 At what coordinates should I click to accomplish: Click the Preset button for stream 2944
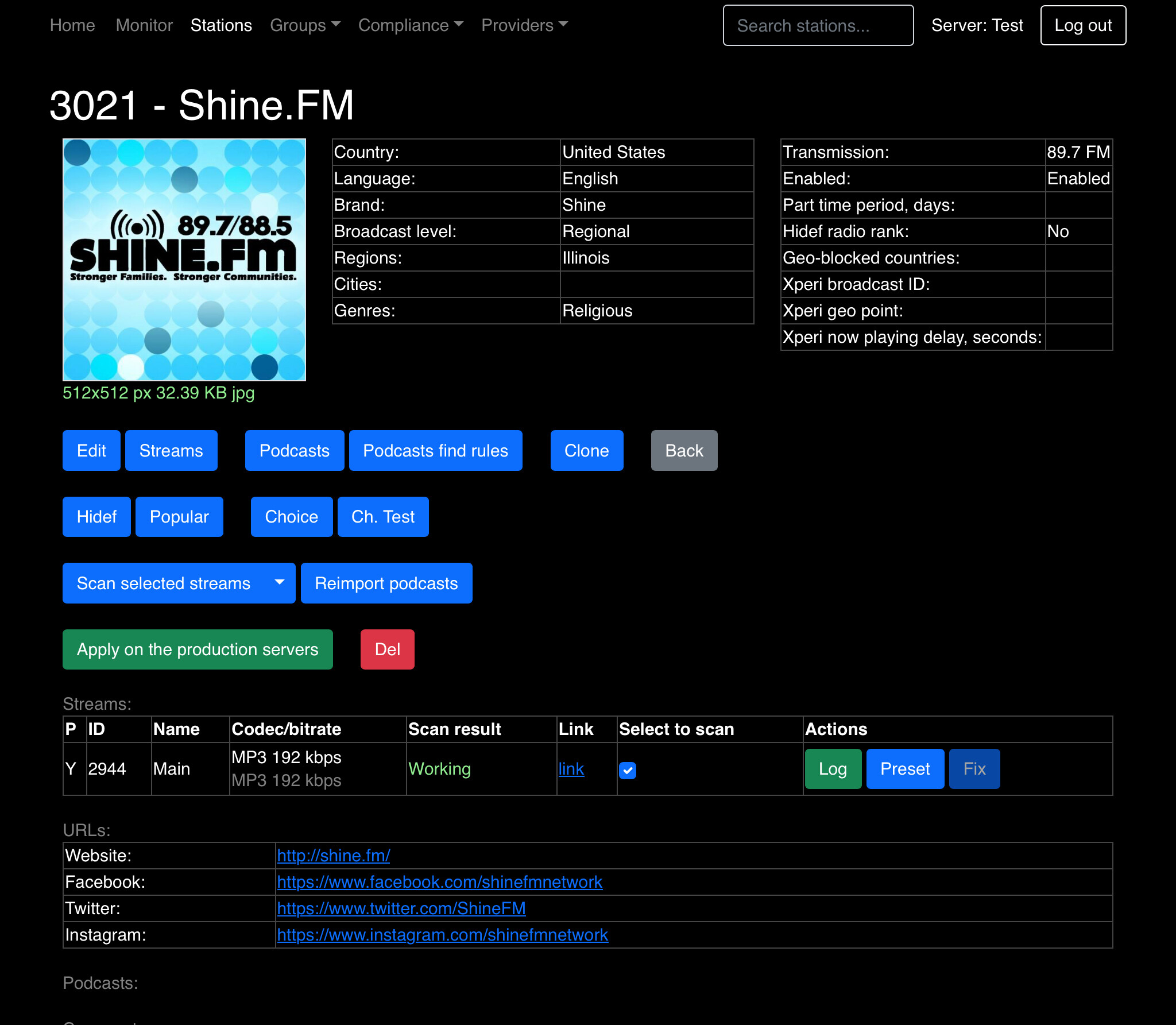(x=904, y=769)
